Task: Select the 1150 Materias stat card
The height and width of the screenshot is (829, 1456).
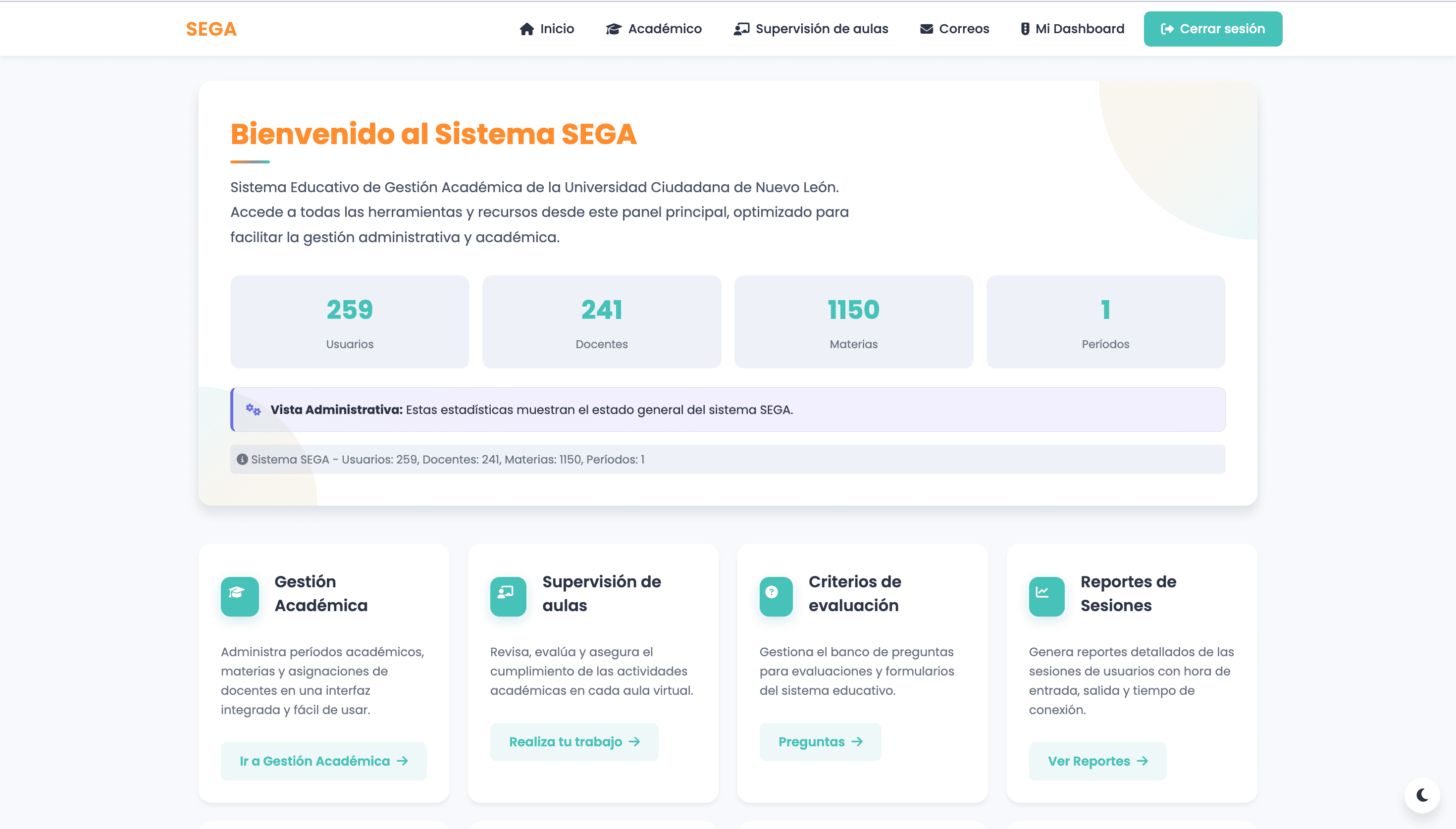Action: [x=853, y=322]
